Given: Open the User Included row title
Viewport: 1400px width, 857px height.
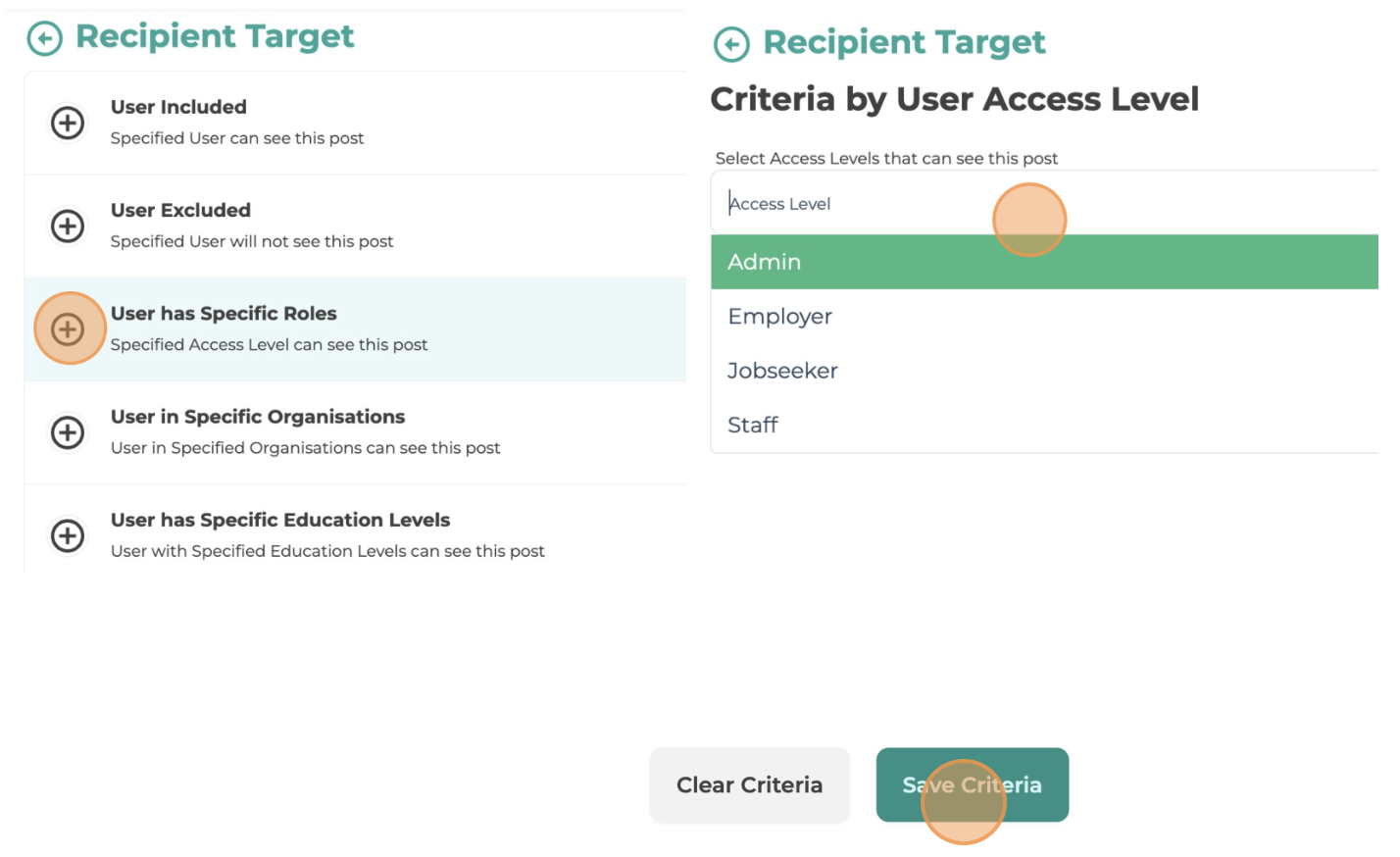Looking at the screenshot, I should [x=178, y=107].
